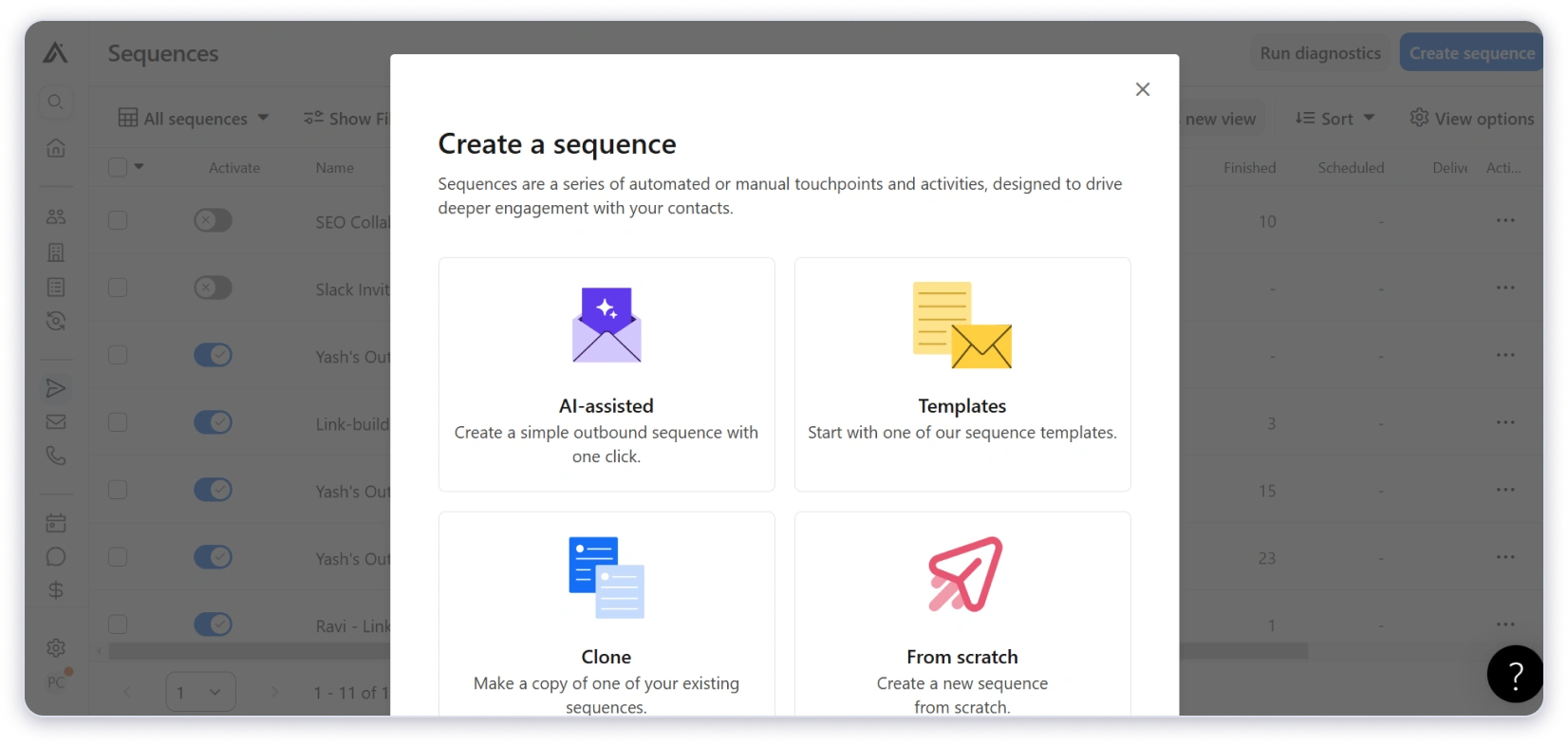Toggle the select-all header checkbox
The image size is (1568, 745).
118,167
